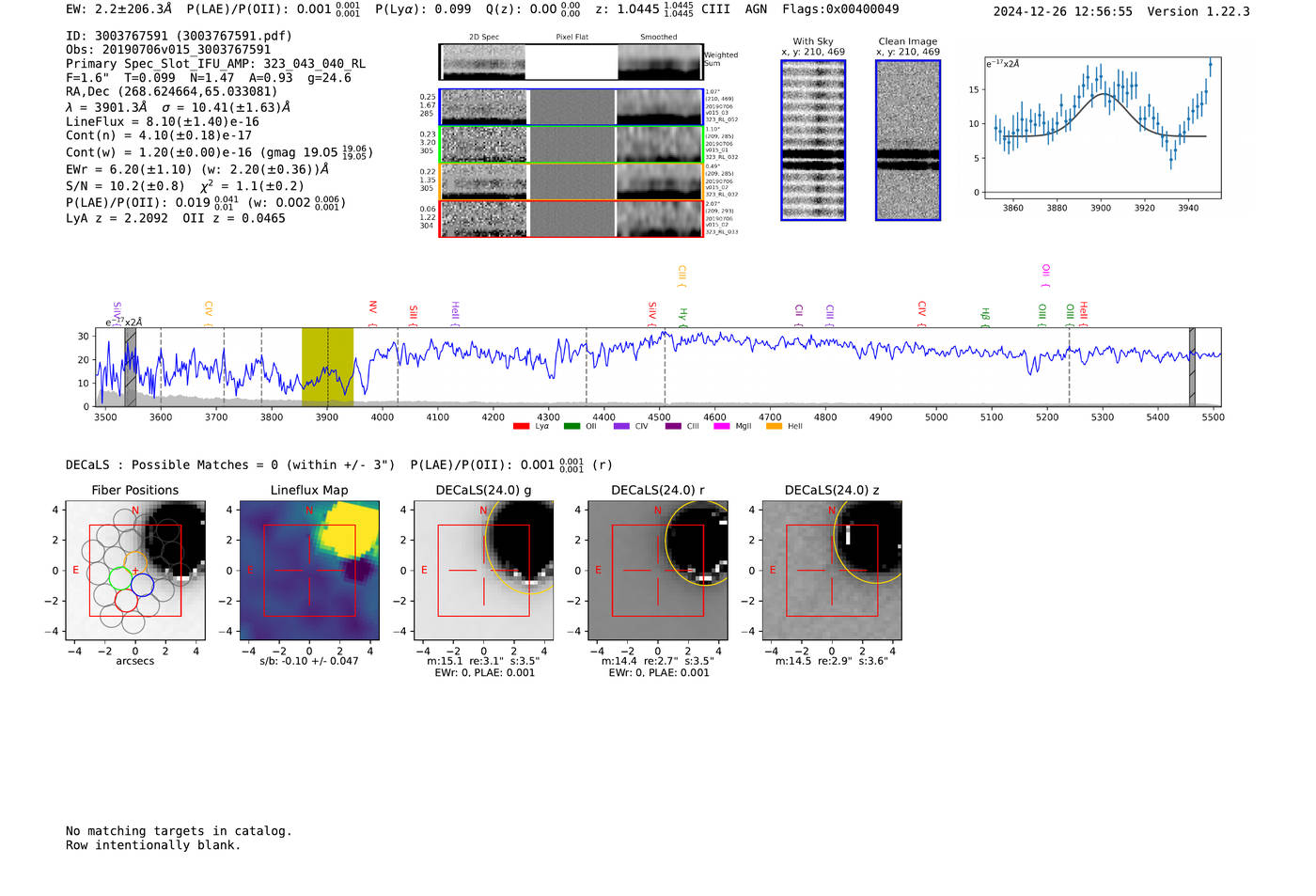The height and width of the screenshot is (896, 1316).
Task: Click the CIV legend color swatch
Action: point(621,426)
